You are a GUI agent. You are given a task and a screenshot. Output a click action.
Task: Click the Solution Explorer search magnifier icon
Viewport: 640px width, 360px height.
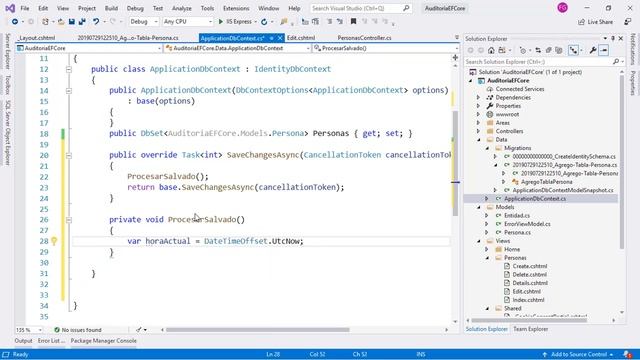616,62
